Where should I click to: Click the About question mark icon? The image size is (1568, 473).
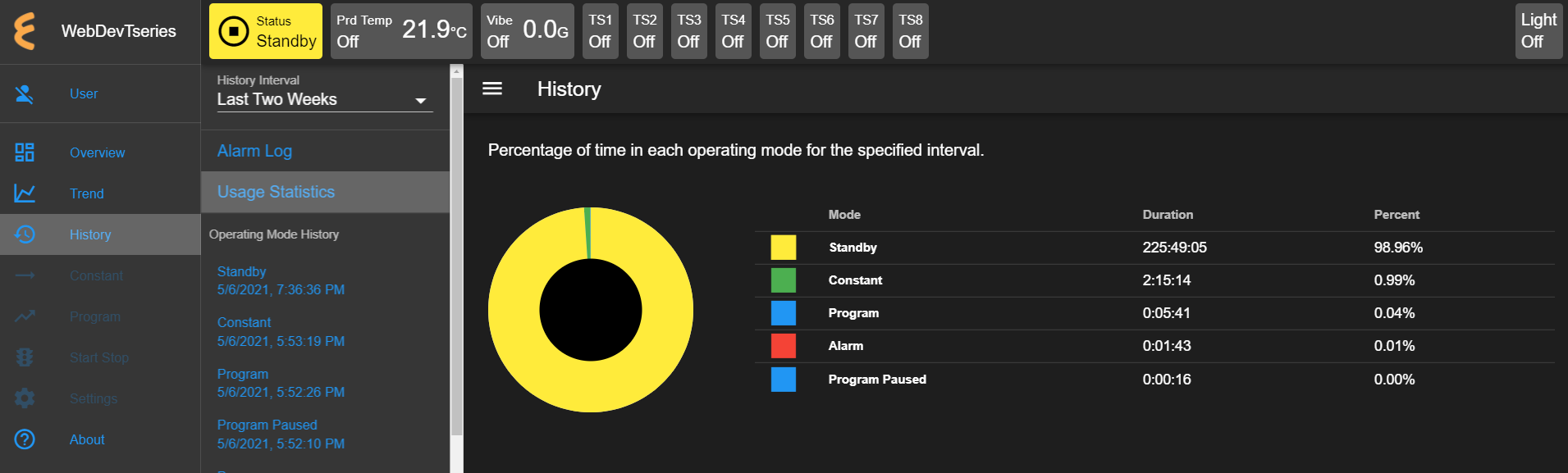pos(25,439)
